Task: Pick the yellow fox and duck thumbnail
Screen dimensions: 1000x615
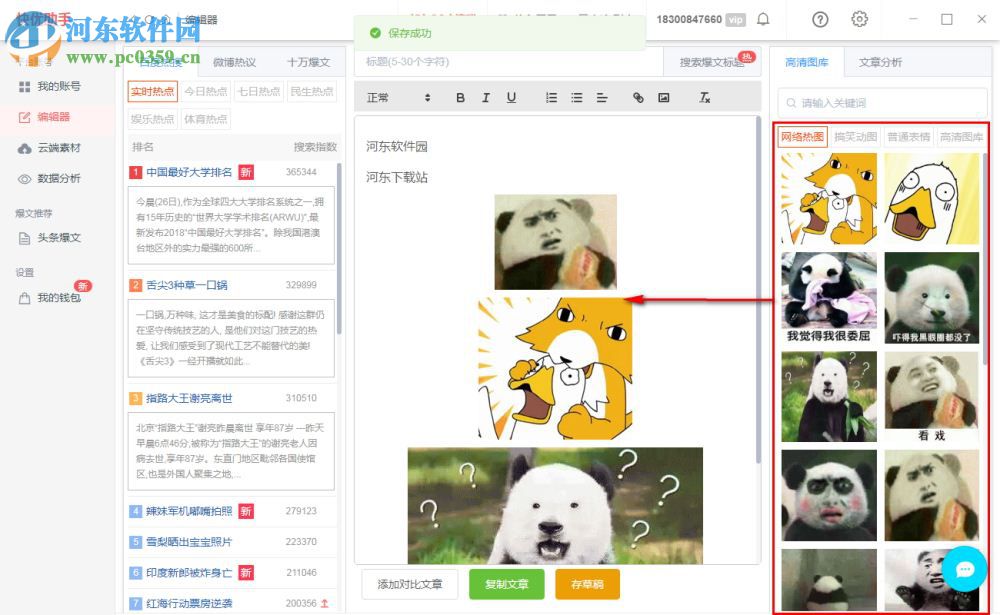Action: click(x=829, y=198)
